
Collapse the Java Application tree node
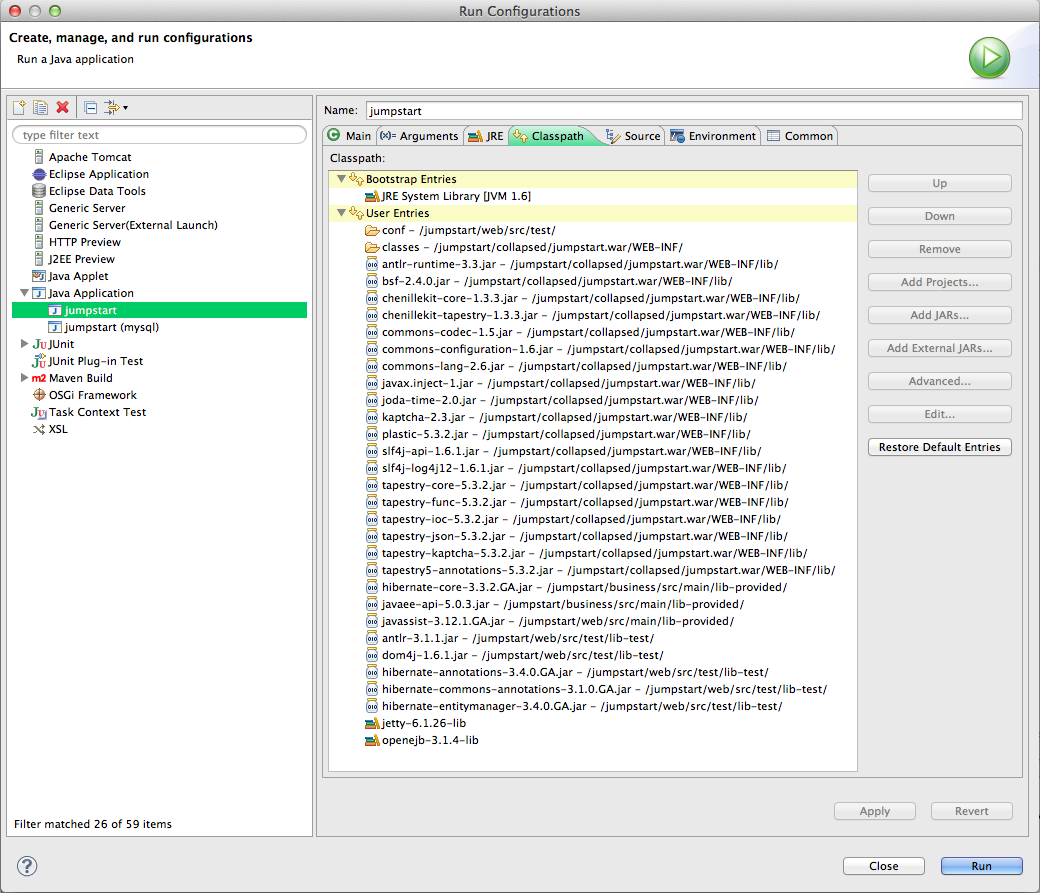[x=24, y=293]
